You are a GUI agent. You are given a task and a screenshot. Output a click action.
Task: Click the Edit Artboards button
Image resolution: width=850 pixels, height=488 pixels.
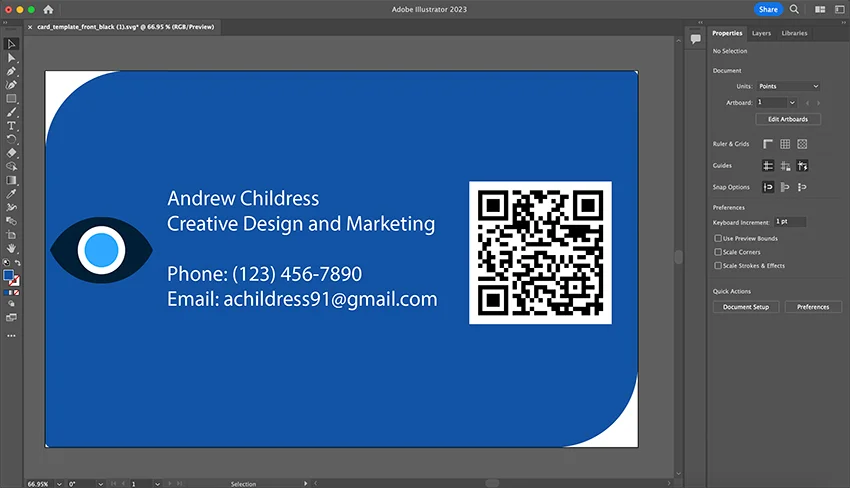[x=788, y=119]
